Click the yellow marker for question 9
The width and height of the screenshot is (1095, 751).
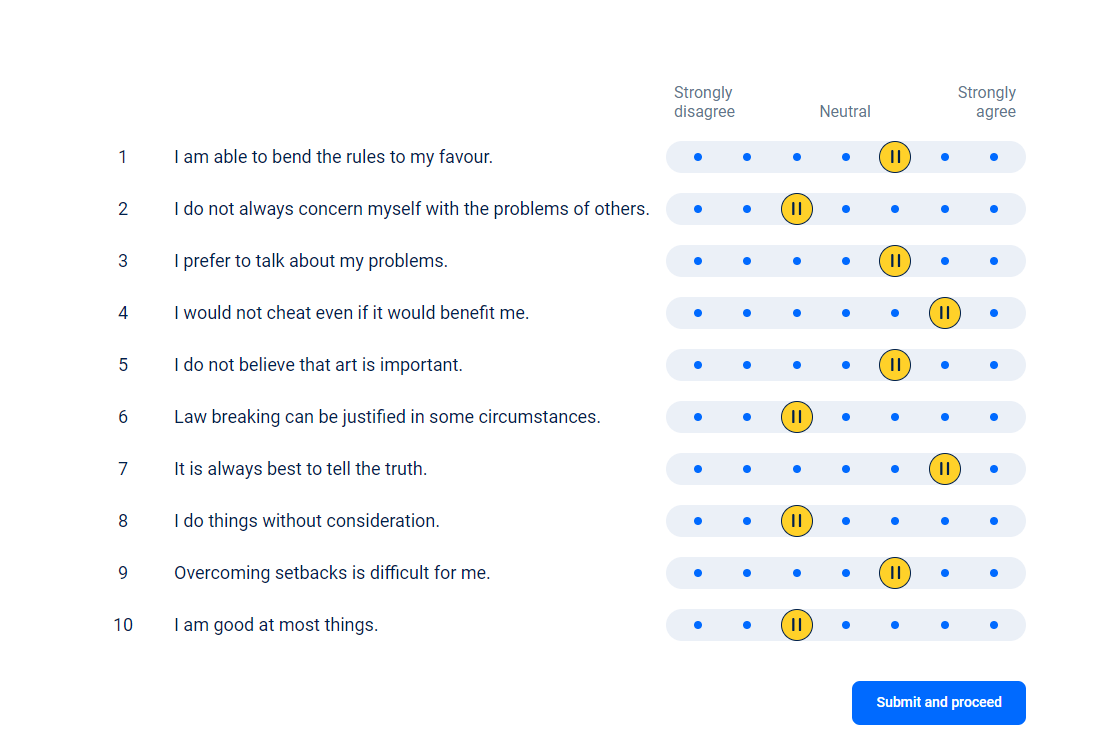[895, 573]
